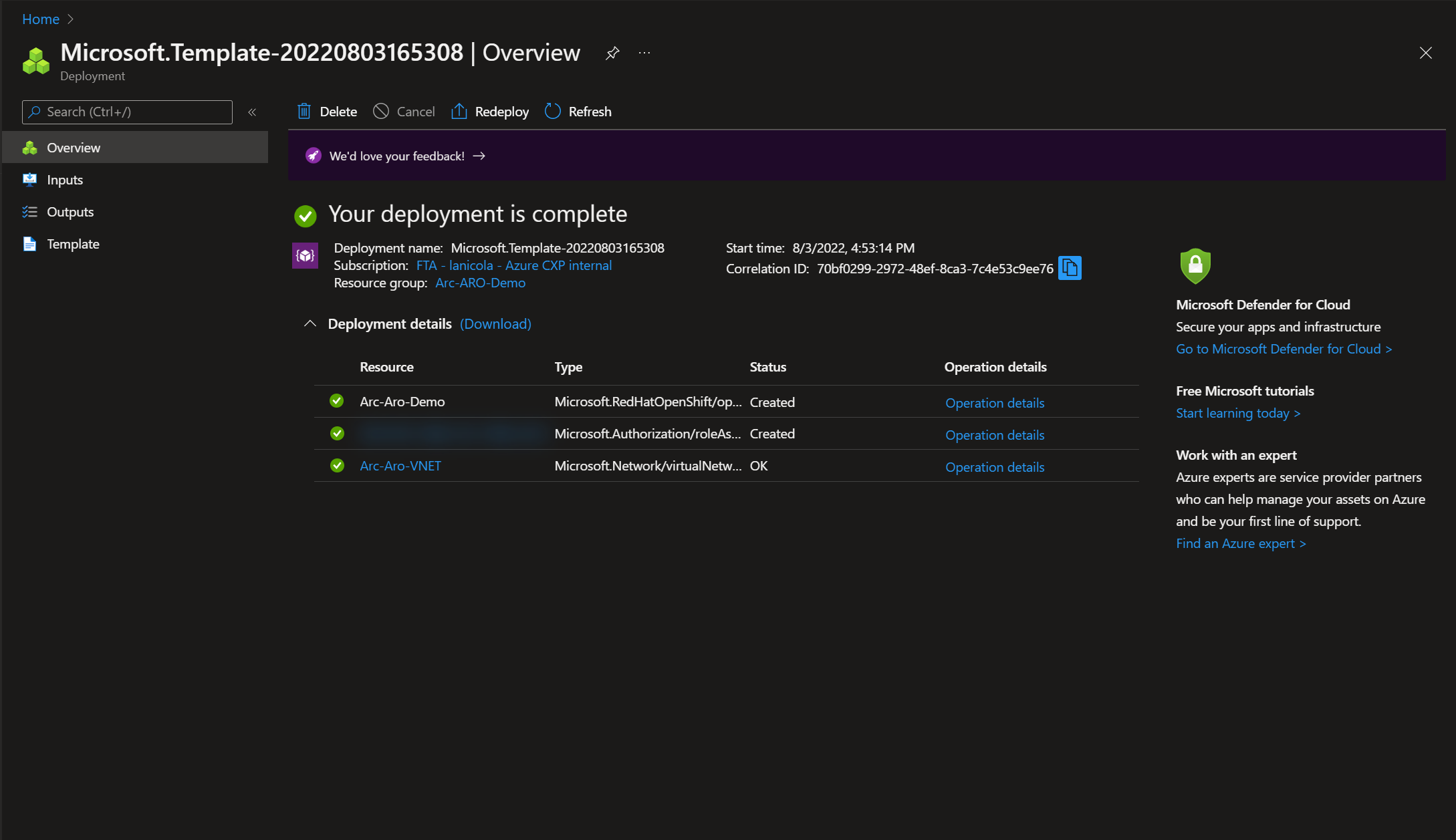Open Operation details for roleAssignments row

pyautogui.click(x=995, y=435)
